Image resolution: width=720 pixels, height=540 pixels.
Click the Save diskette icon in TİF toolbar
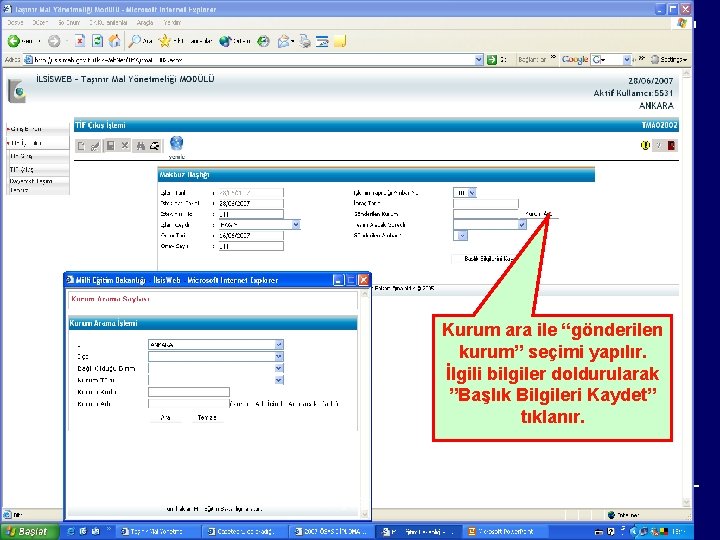(x=110, y=146)
